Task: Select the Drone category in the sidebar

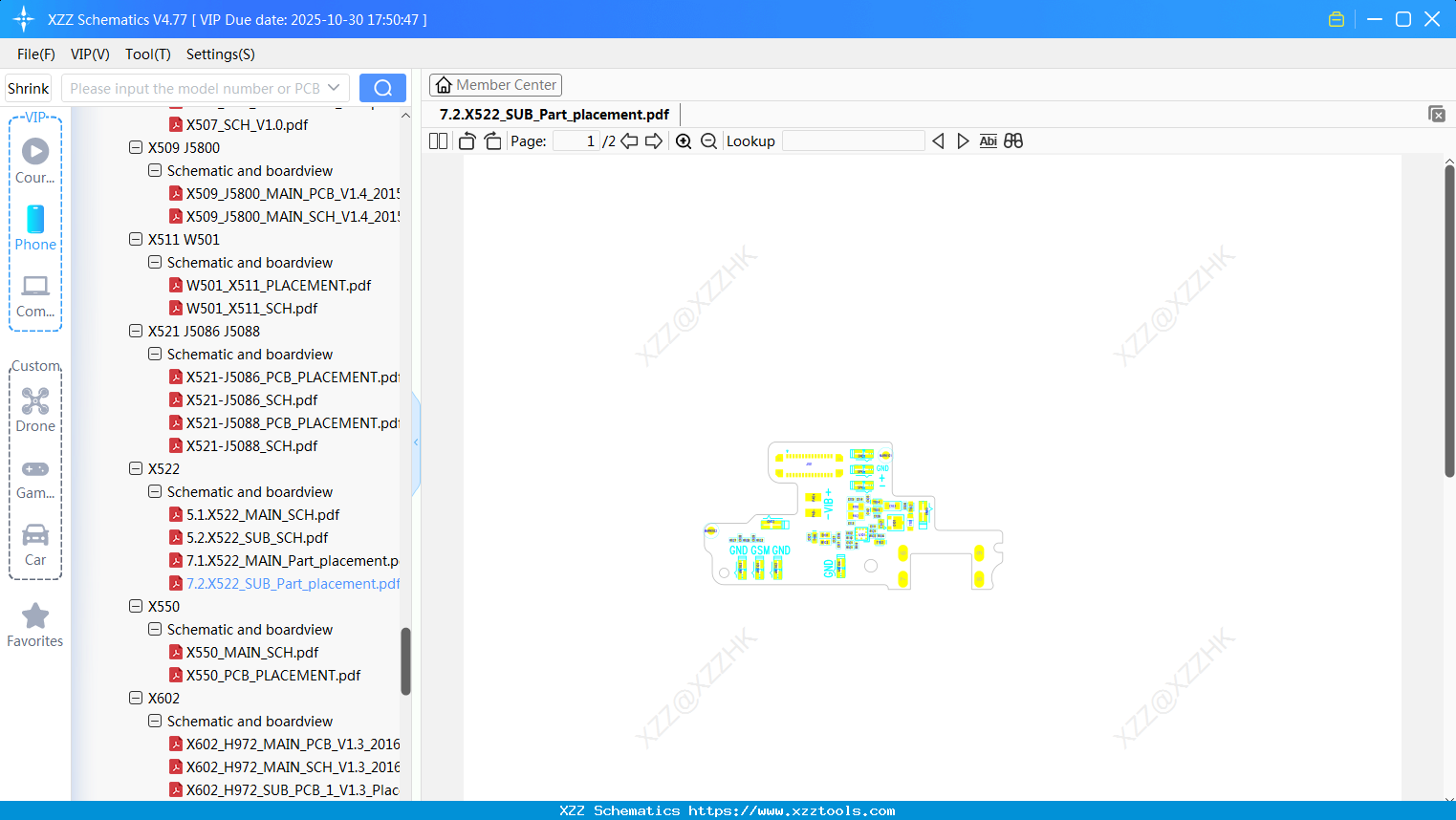Action: (34, 409)
